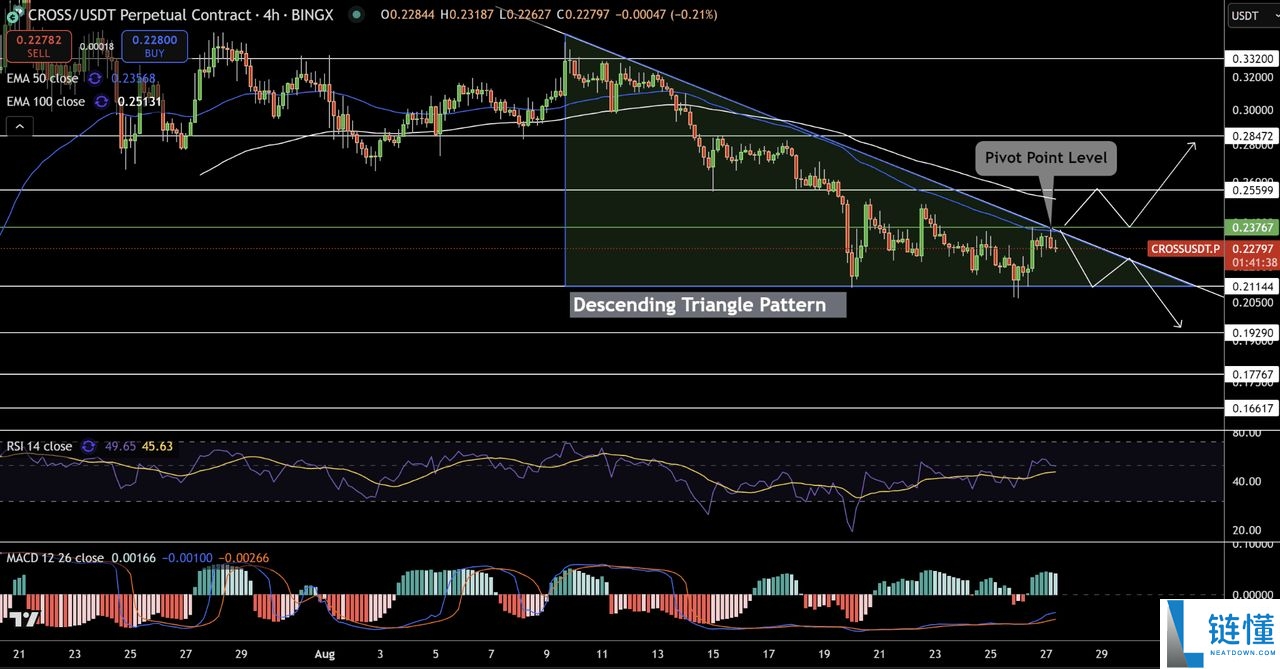The image size is (1280, 669).
Task: Click the refresh icon beside EMA 100
Action: tap(102, 101)
